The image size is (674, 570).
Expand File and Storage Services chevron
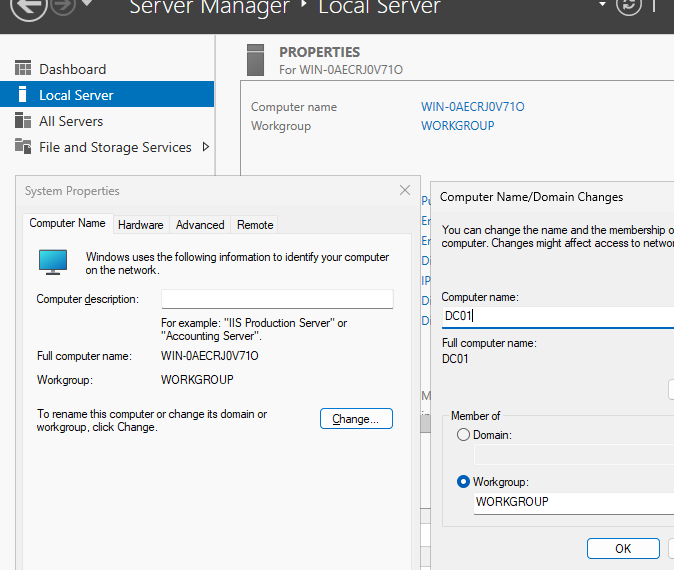(x=206, y=147)
